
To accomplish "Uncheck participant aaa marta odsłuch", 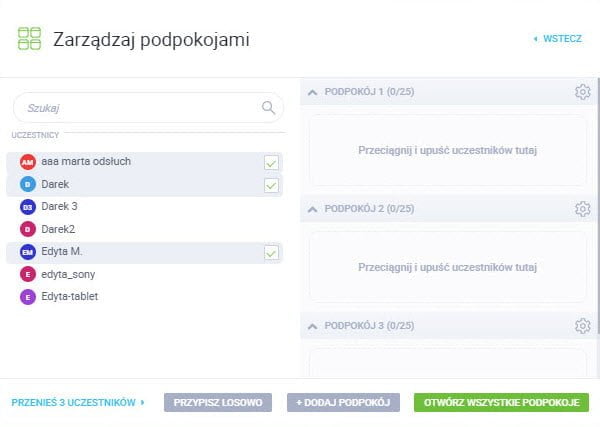I will 271,162.
